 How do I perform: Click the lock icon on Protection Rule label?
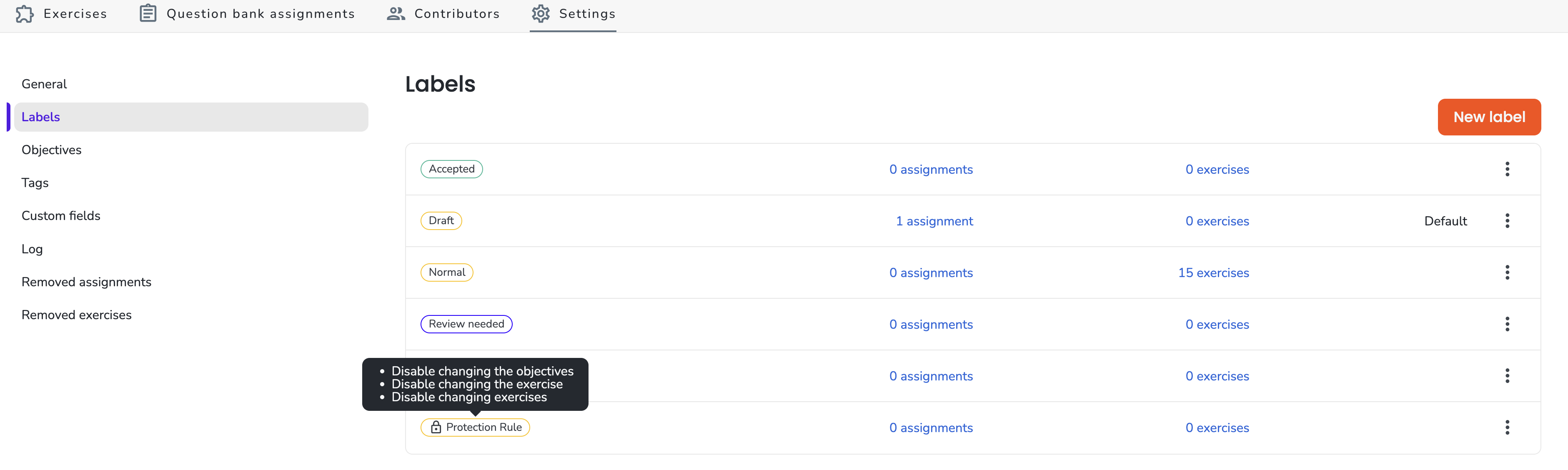coord(436,427)
